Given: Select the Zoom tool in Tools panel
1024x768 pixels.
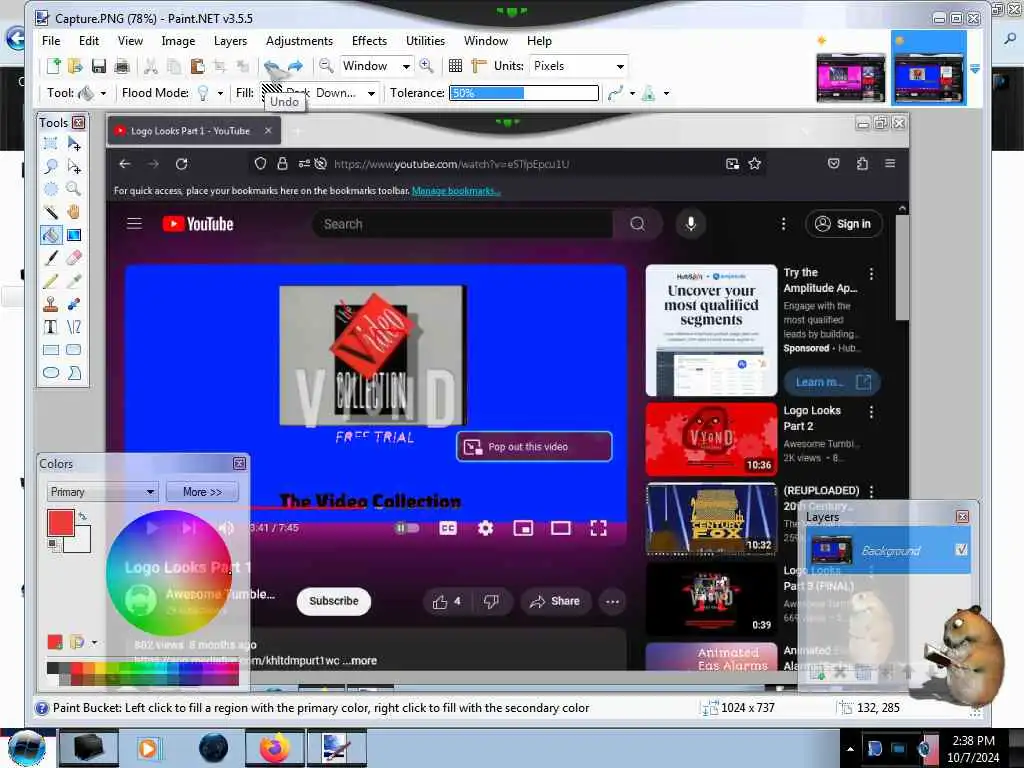Looking at the screenshot, I should [74, 189].
